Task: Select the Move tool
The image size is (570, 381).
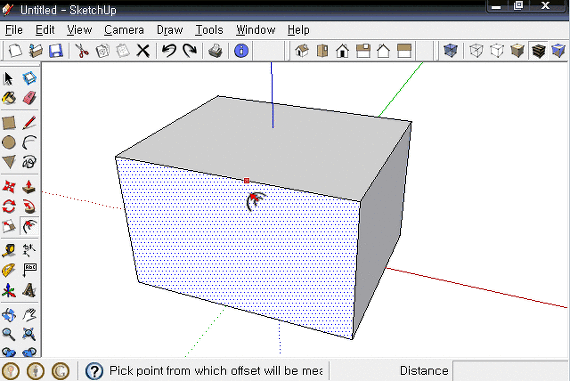Action: (x=9, y=187)
